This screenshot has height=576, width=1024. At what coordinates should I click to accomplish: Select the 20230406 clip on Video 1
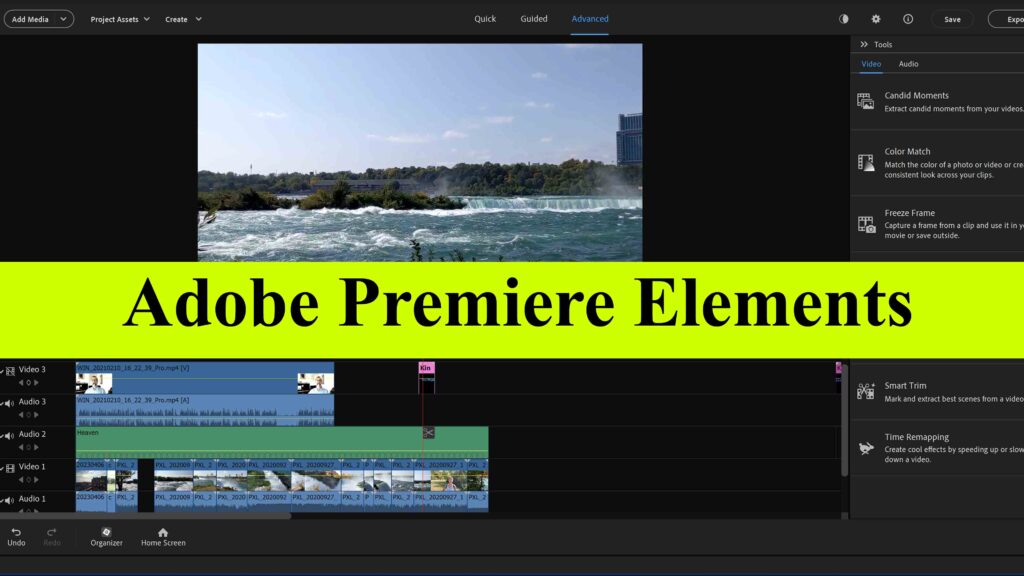(91, 475)
